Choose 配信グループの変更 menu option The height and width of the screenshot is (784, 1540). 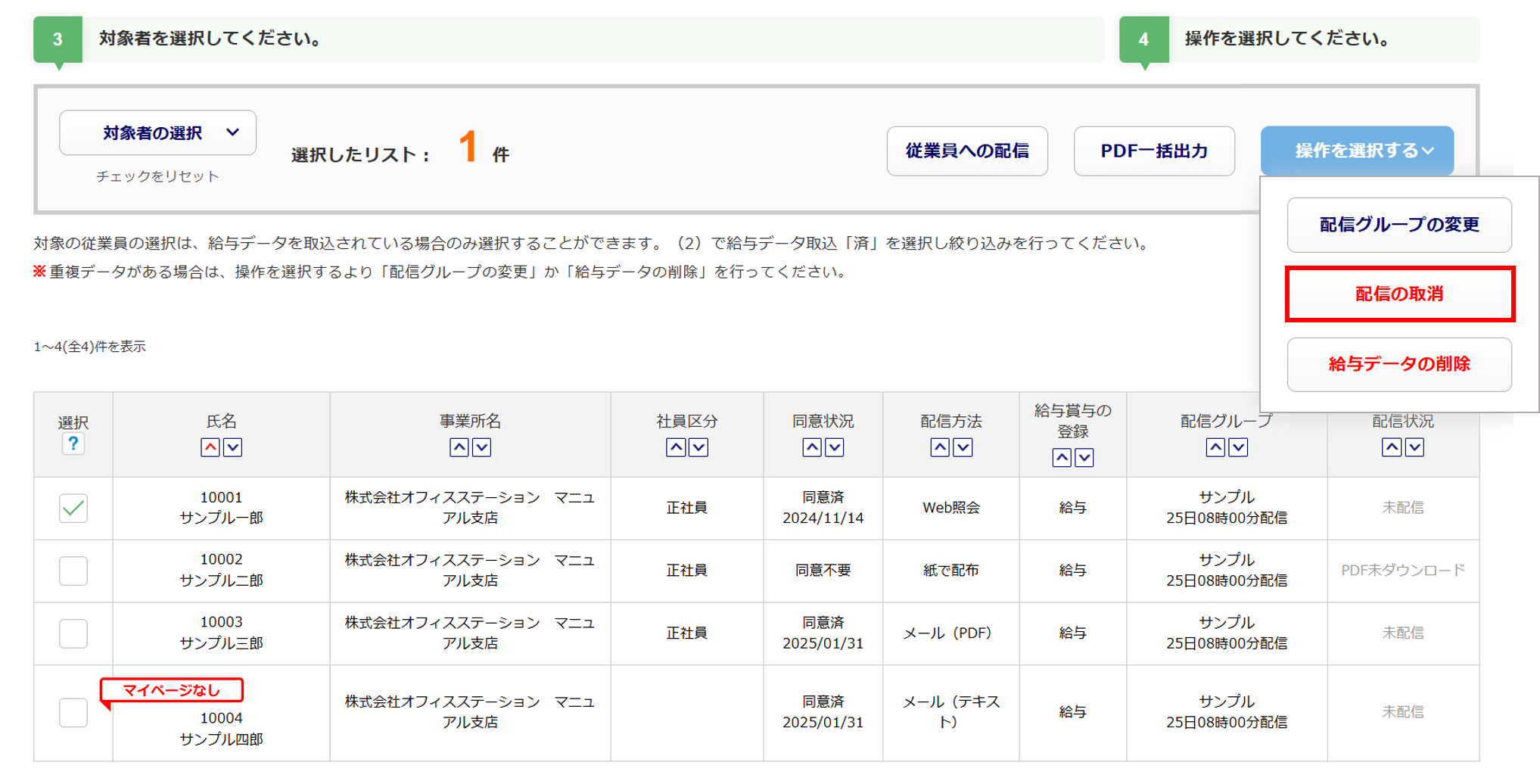coord(1399,225)
